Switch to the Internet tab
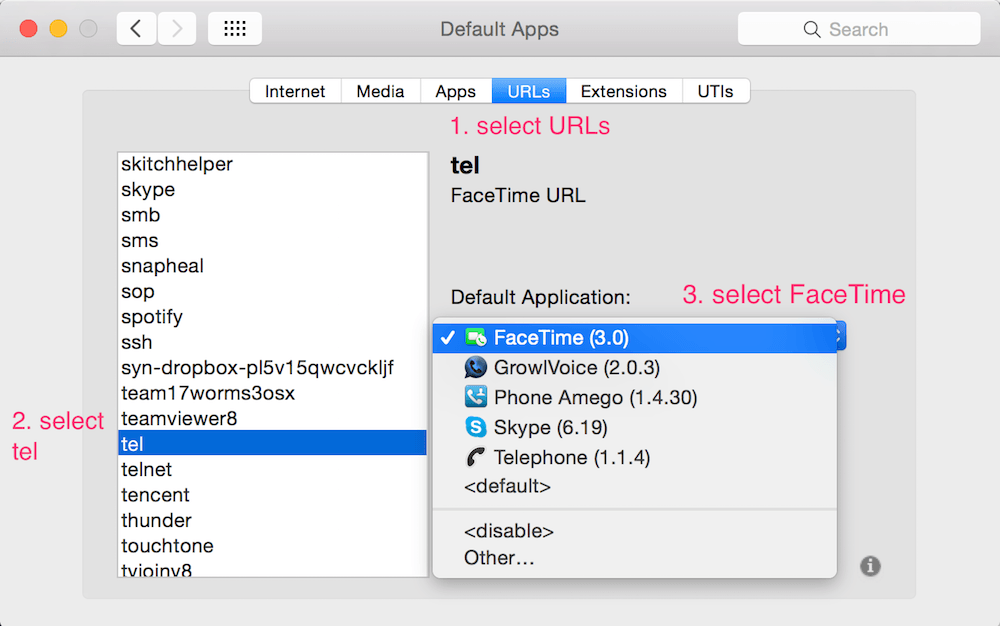Image resolution: width=1000 pixels, height=626 pixels. point(295,91)
